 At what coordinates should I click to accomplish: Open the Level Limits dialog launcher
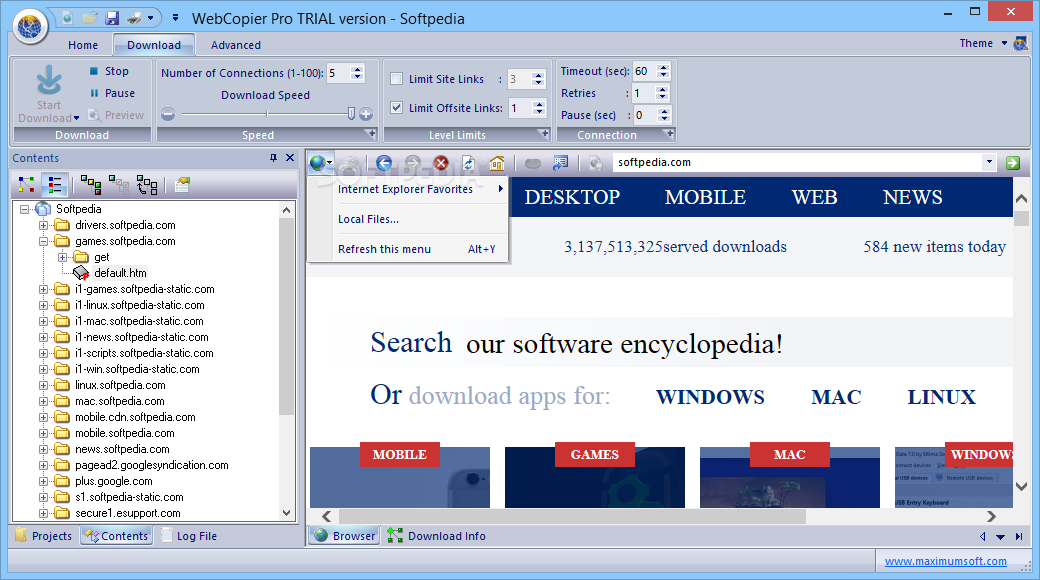click(x=545, y=134)
